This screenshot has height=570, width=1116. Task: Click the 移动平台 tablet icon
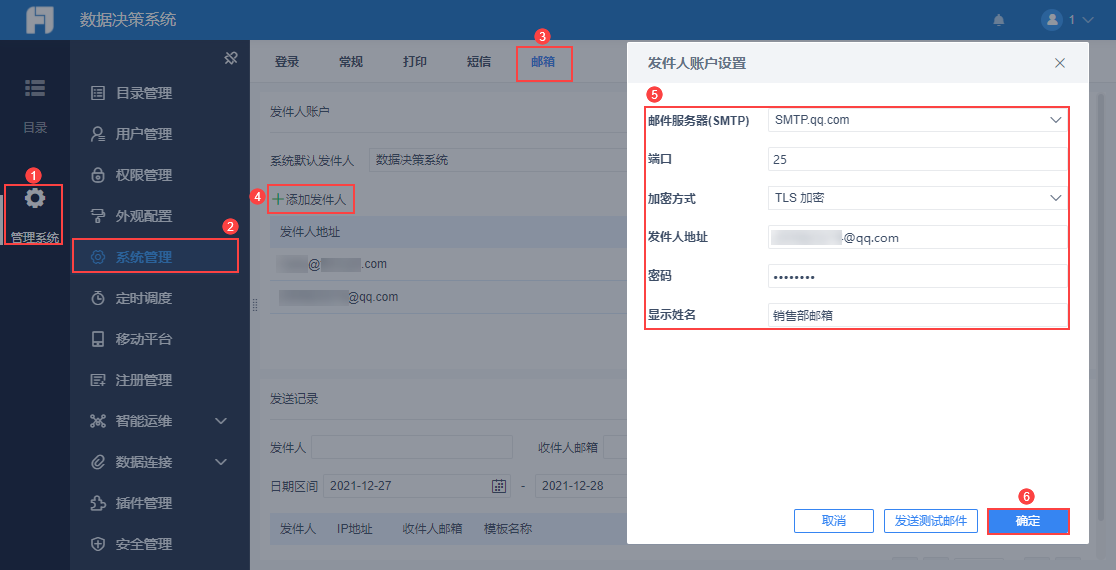(x=98, y=339)
